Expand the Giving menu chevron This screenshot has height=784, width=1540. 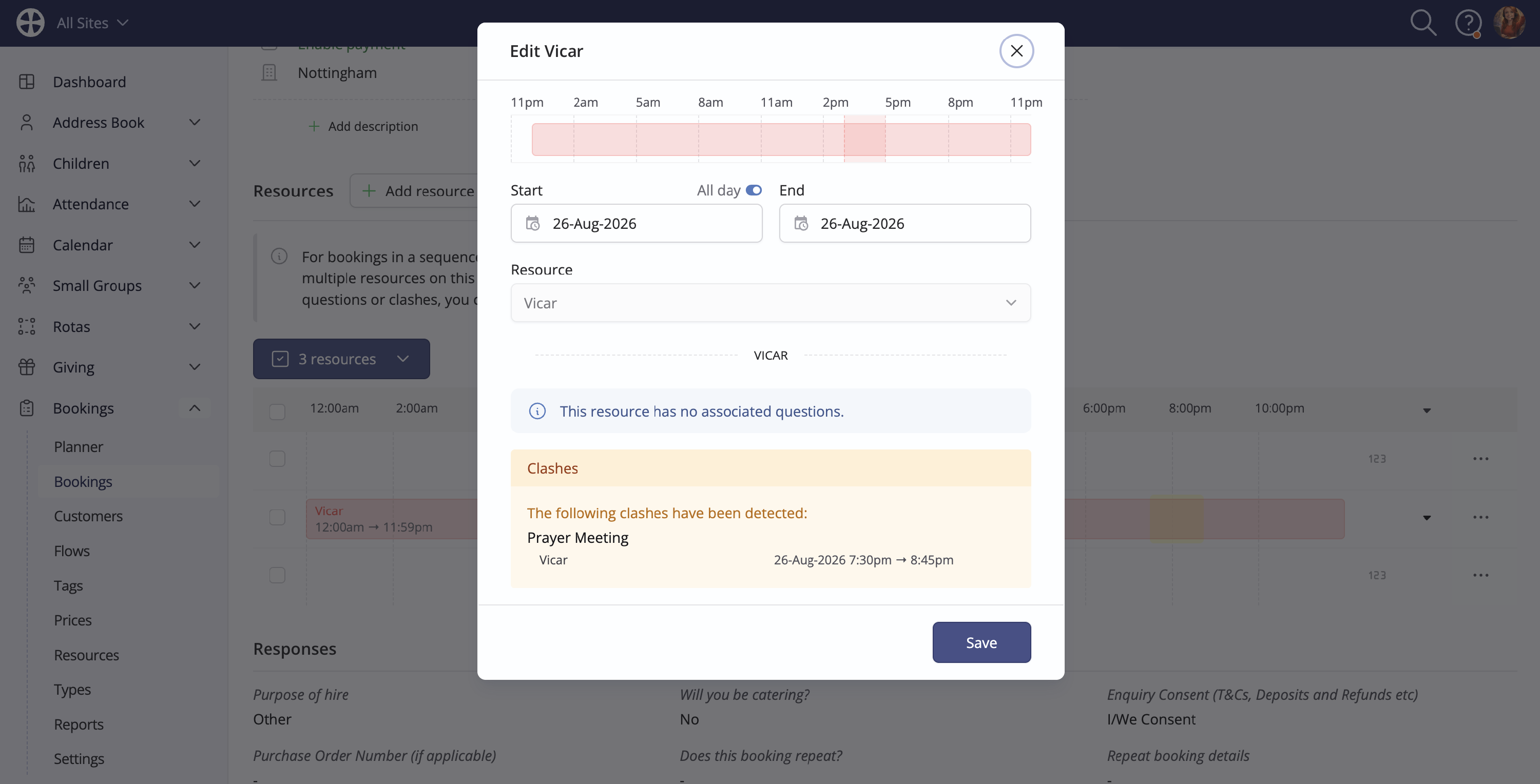(194, 367)
